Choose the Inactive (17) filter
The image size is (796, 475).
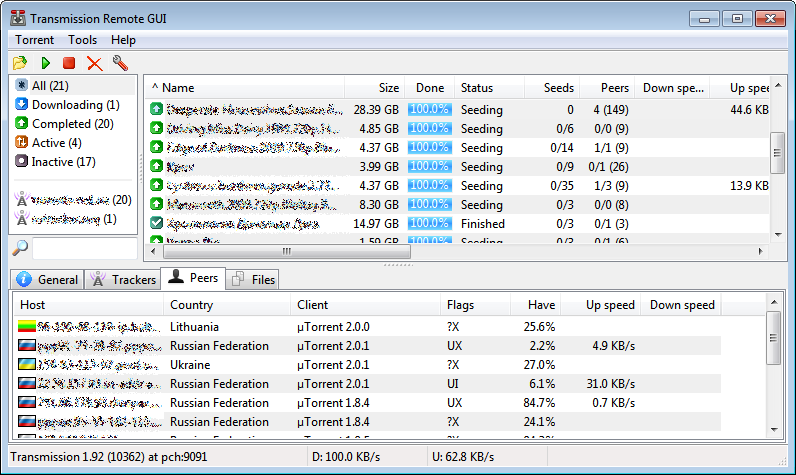click(x=63, y=162)
